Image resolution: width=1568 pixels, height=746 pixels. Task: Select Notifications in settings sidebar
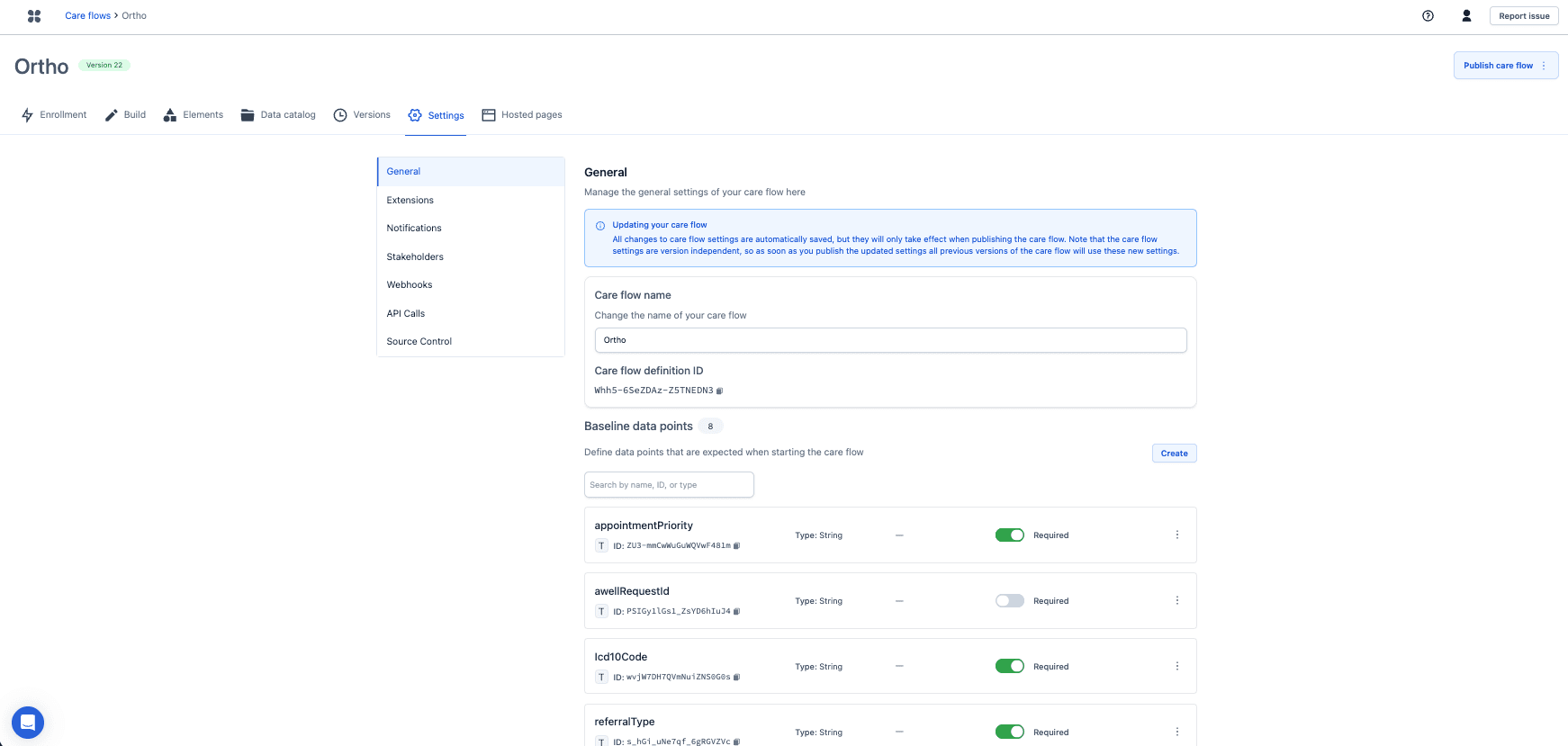pos(471,229)
